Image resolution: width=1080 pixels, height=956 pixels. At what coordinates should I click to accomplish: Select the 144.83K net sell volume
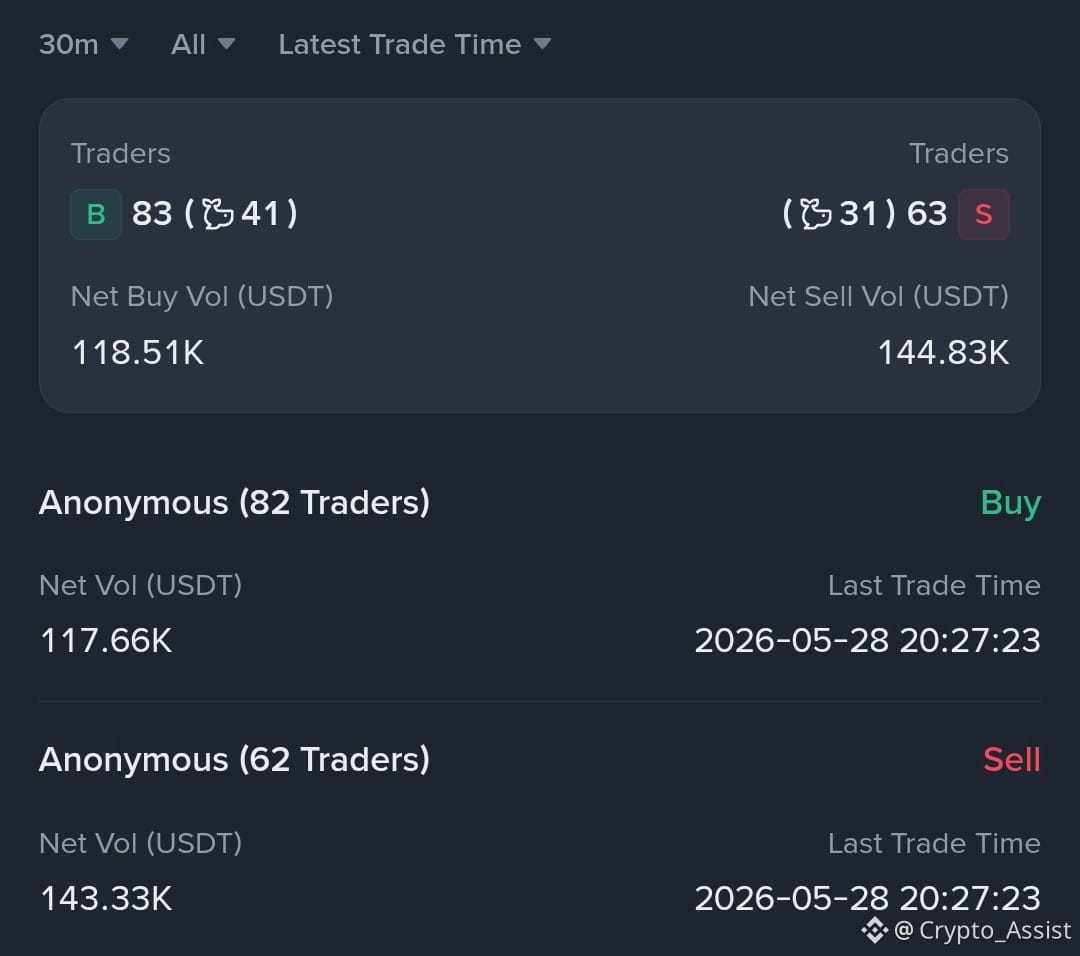pos(943,353)
